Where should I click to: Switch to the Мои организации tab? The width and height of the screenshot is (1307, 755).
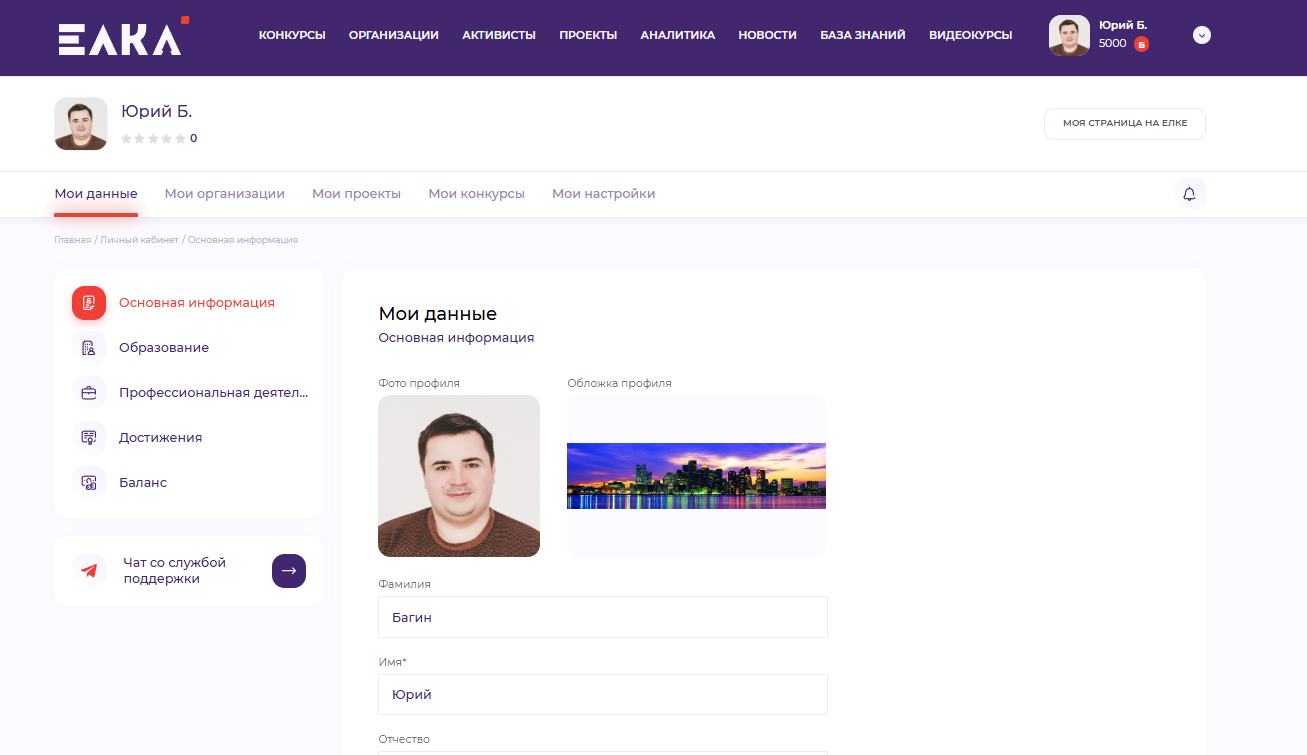click(x=224, y=194)
